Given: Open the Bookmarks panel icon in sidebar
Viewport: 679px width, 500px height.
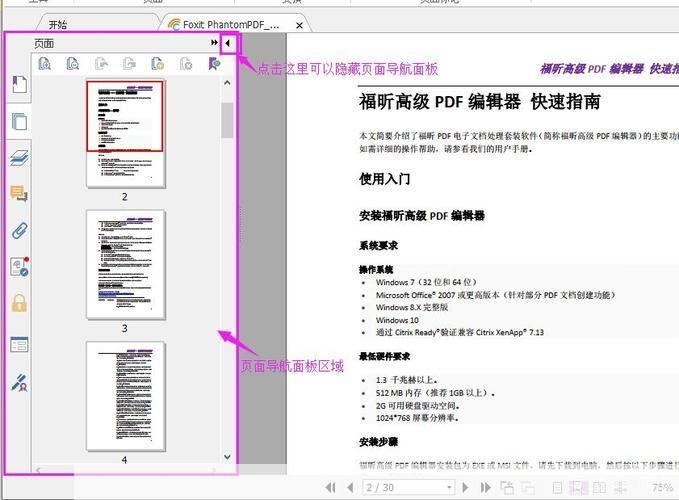Looking at the screenshot, I should point(19,84).
